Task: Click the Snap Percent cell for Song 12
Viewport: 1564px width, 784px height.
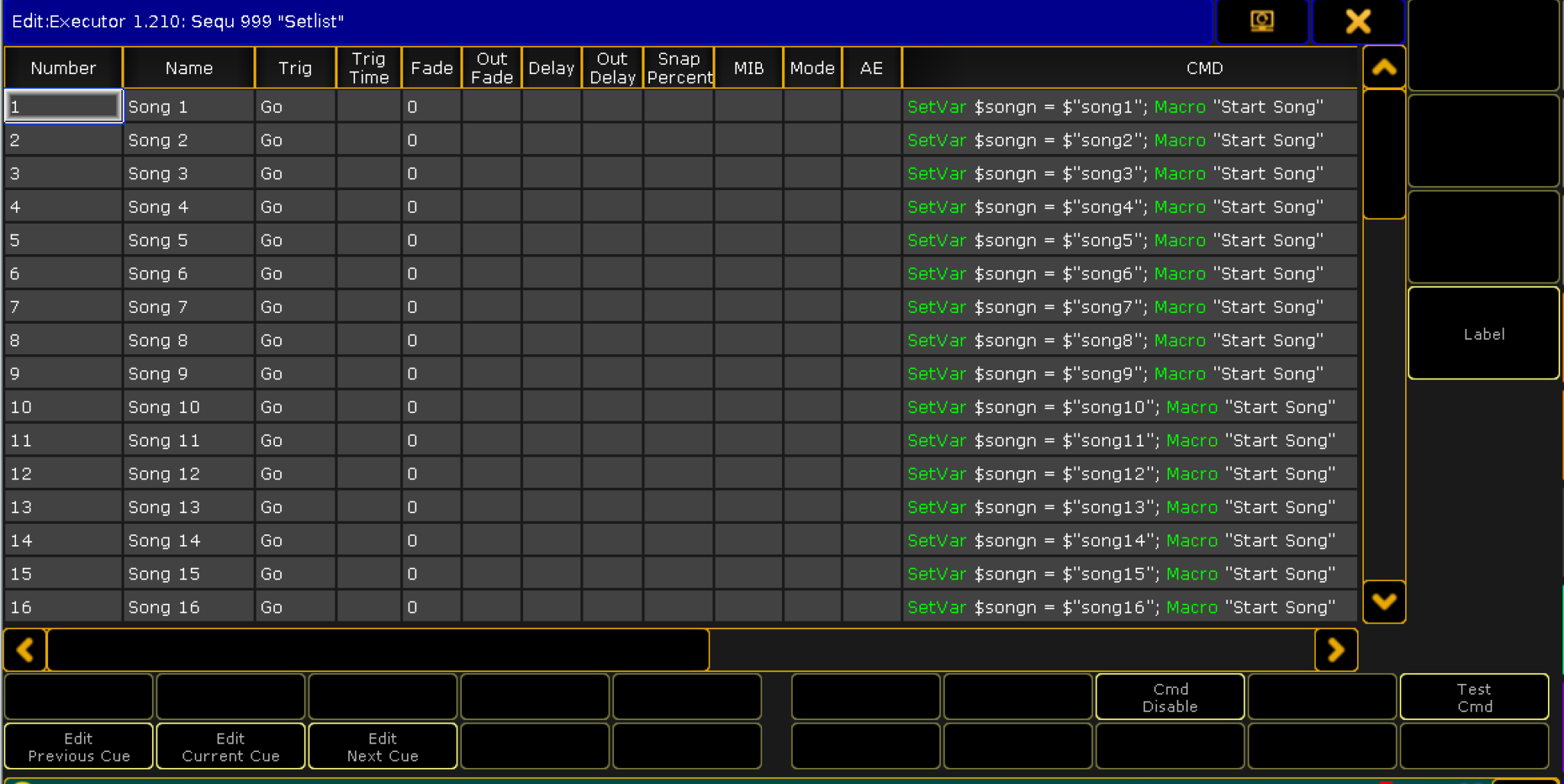Action: [679, 473]
